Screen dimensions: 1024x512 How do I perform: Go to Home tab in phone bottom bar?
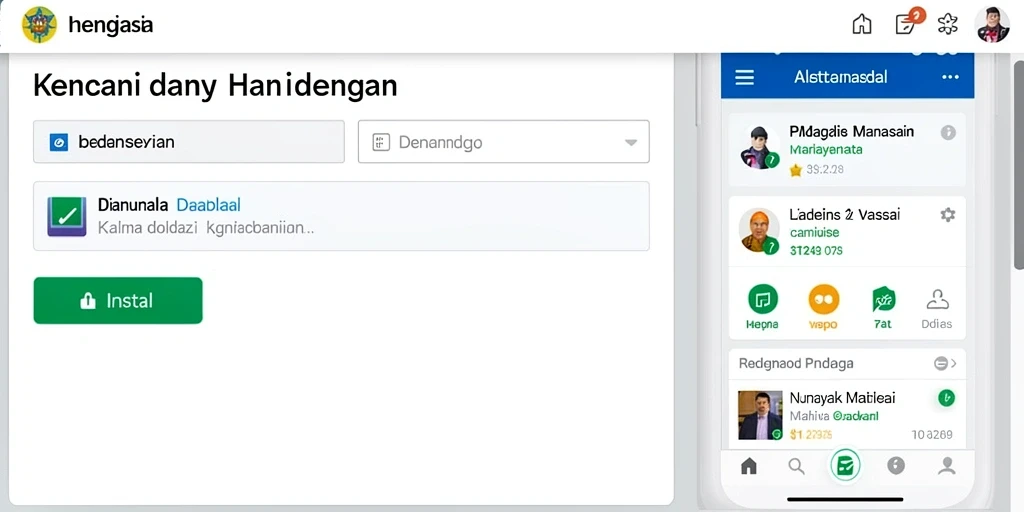click(749, 466)
